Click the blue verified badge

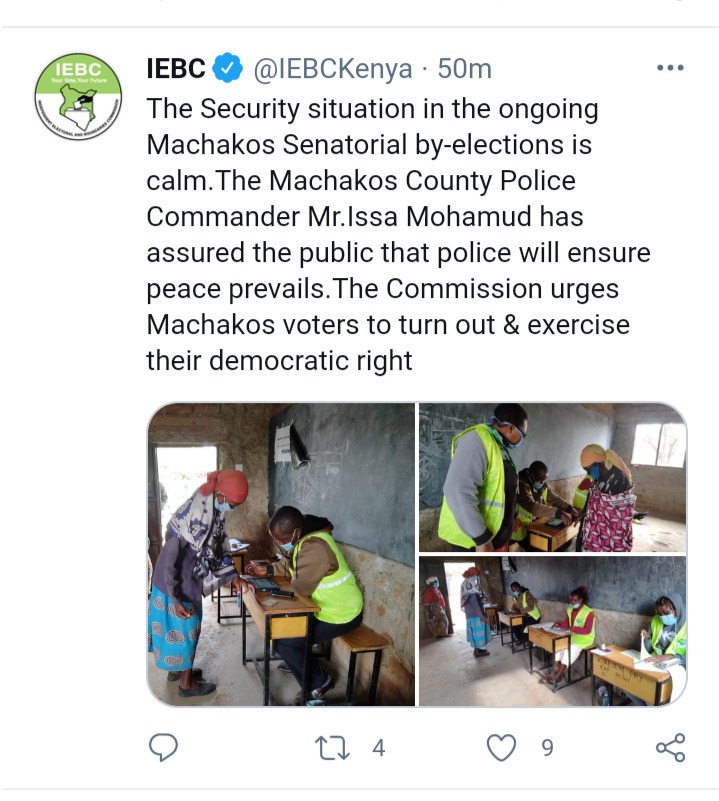pos(227,68)
